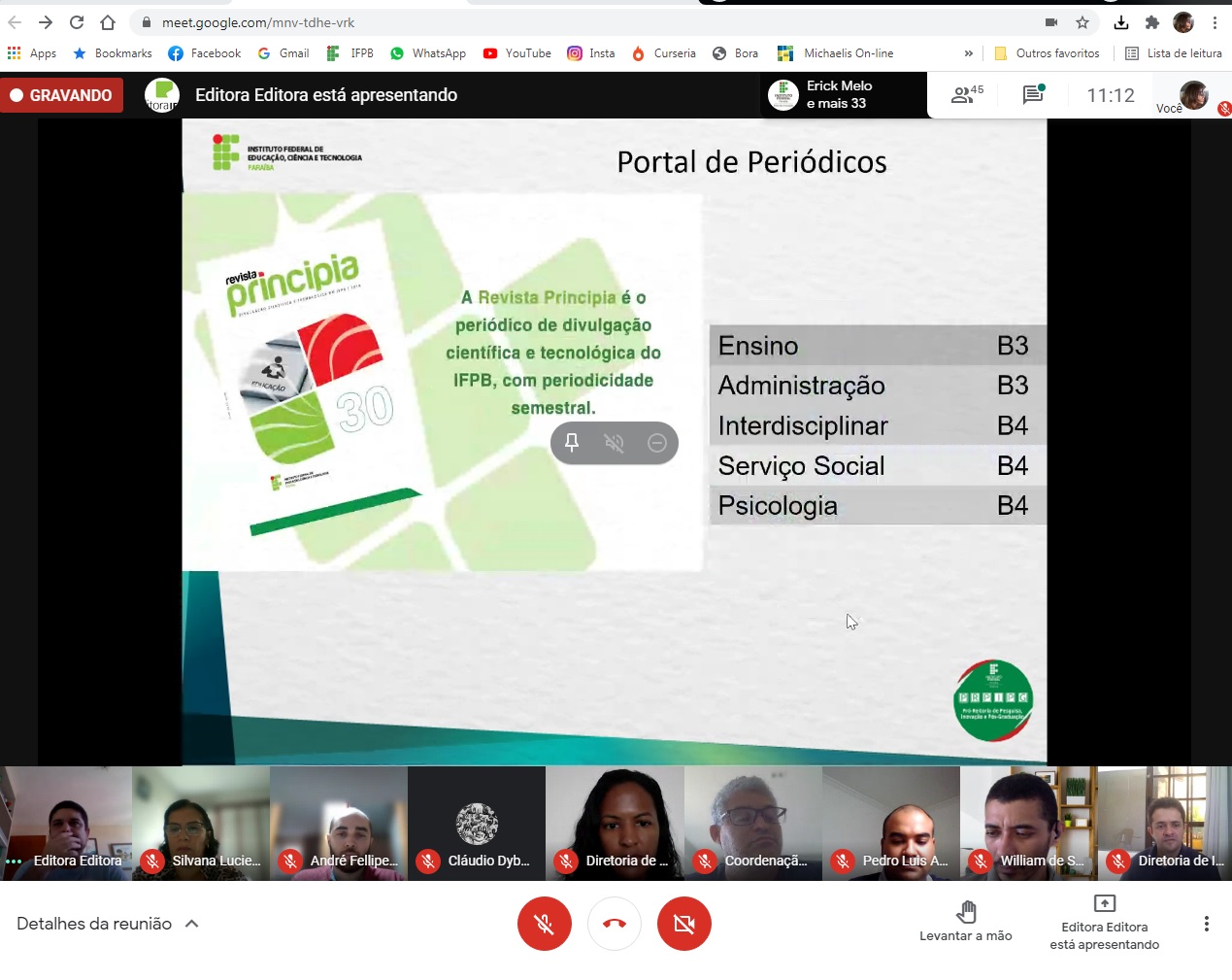Reload the page with the refresh icon
Image resolution: width=1232 pixels, height=980 pixels.
pyautogui.click(x=76, y=21)
